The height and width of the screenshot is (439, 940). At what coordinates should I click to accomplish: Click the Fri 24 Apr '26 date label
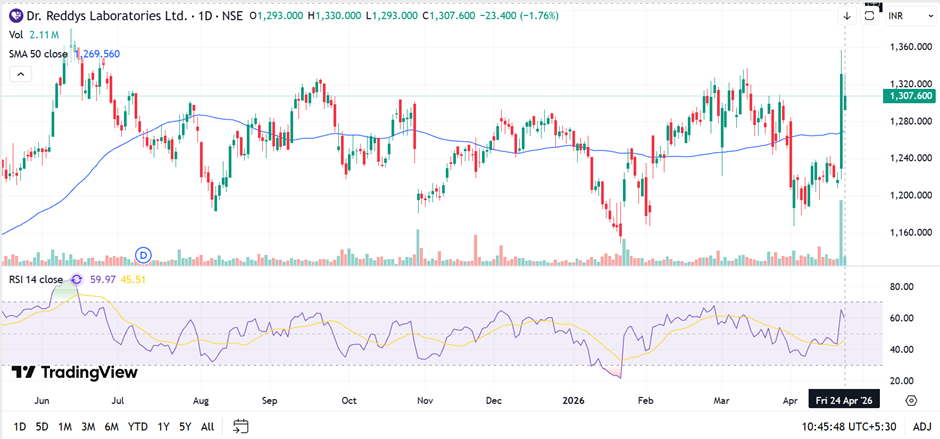pos(845,400)
